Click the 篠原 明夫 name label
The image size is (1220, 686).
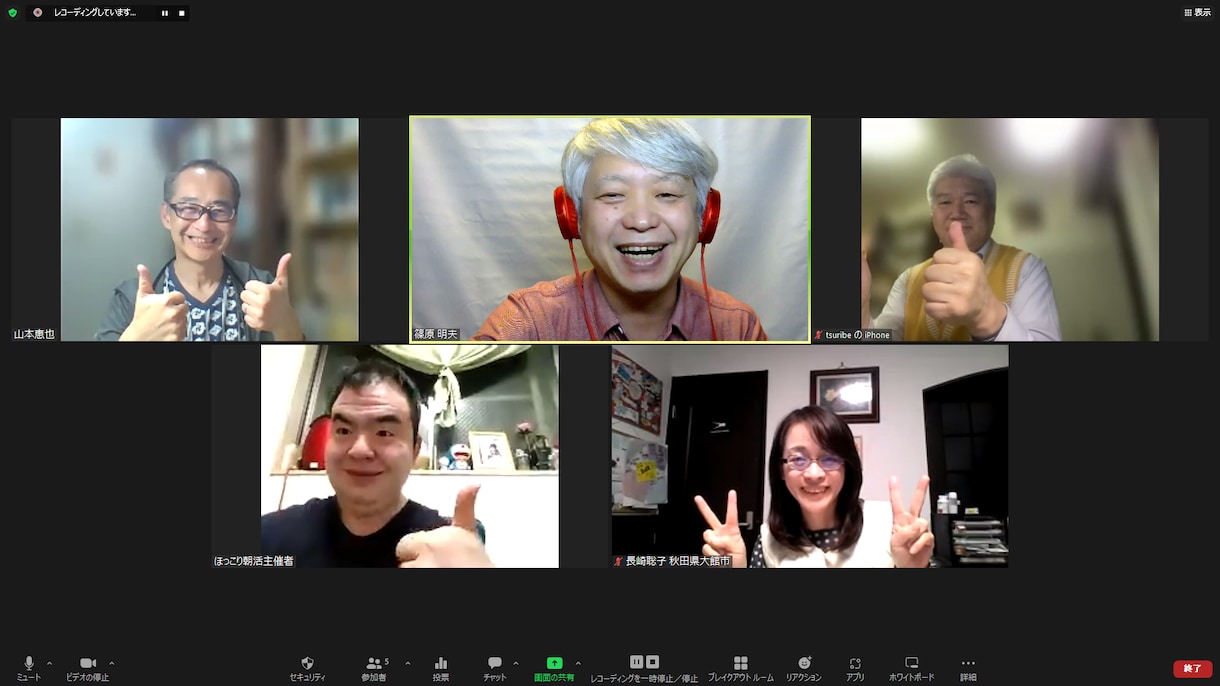[436, 335]
